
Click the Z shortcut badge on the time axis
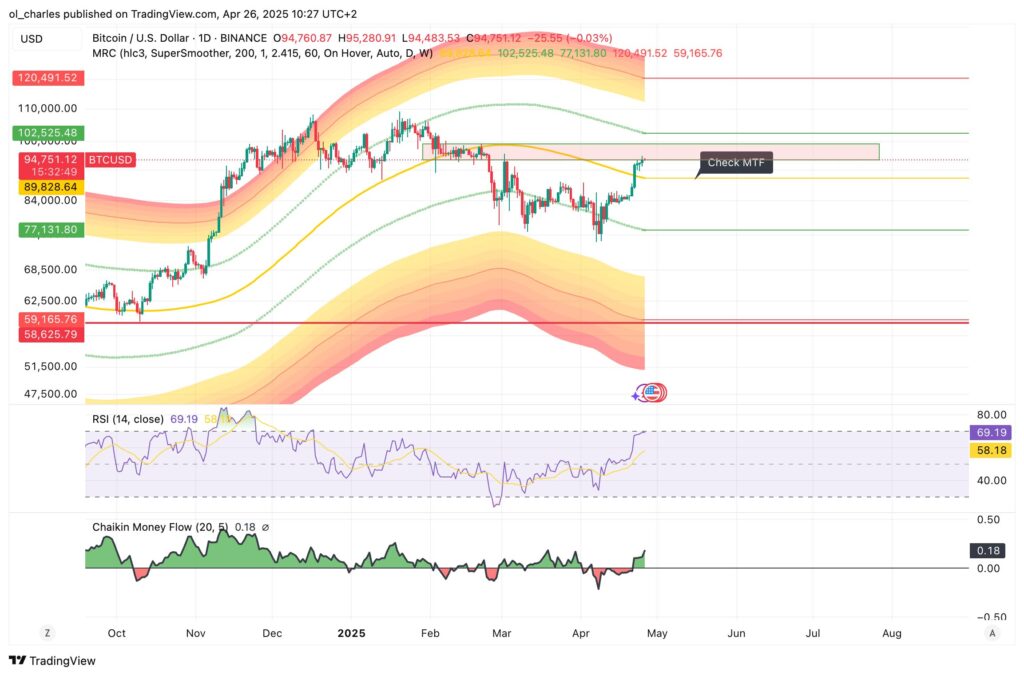[47, 633]
